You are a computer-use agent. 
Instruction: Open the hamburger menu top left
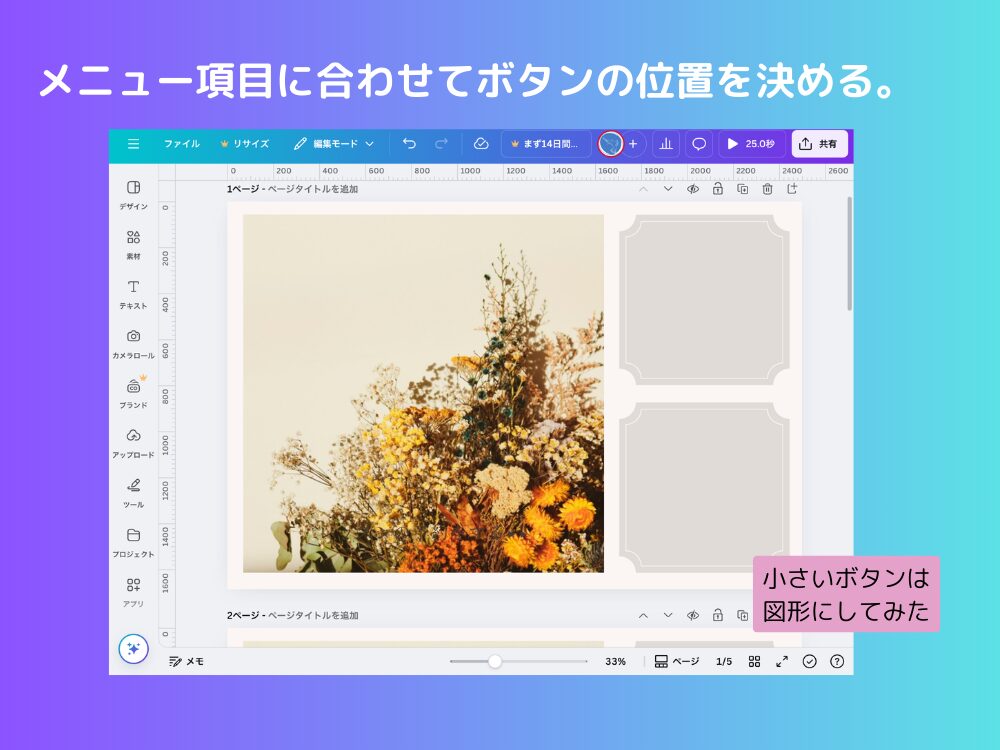coord(133,143)
